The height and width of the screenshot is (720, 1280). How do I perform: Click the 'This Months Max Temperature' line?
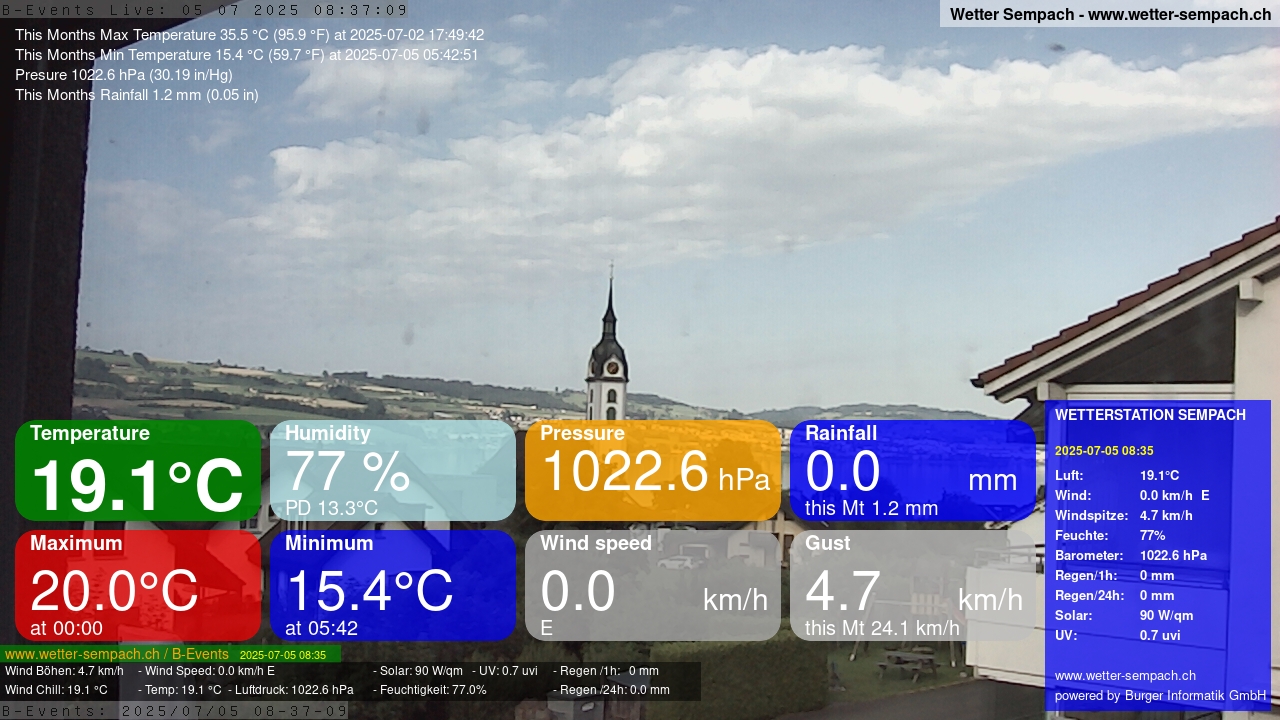coord(249,35)
